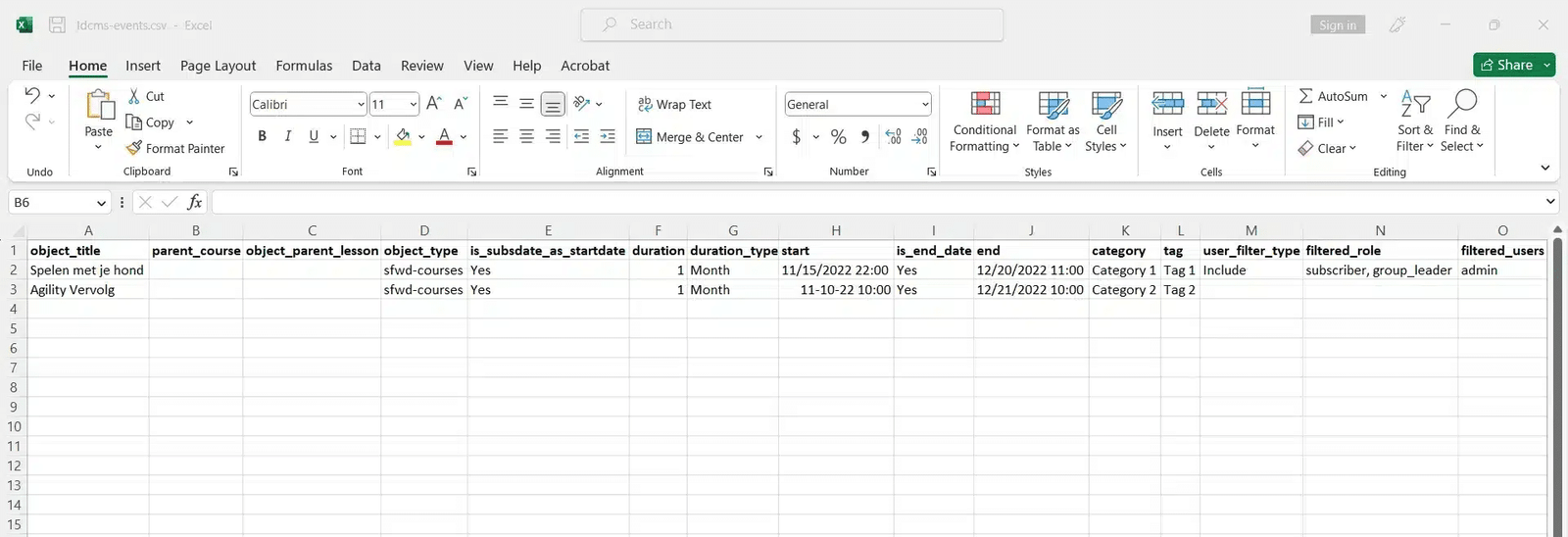
Task: Select cell containing Agility Vervolg
Action: (x=88, y=290)
